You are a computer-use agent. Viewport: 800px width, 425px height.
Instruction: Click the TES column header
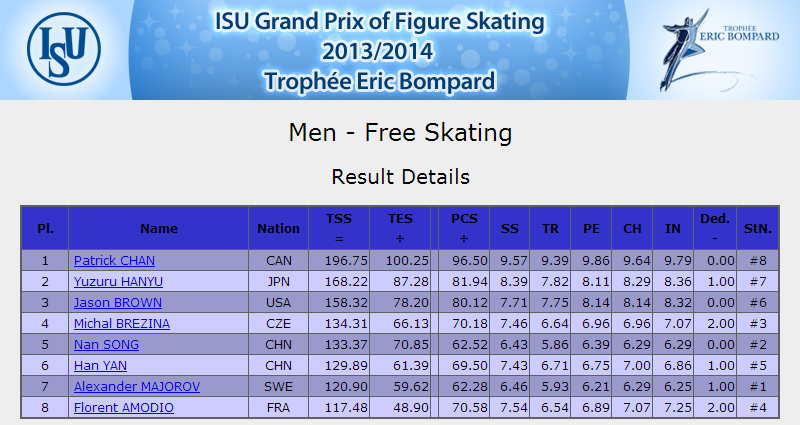click(400, 228)
